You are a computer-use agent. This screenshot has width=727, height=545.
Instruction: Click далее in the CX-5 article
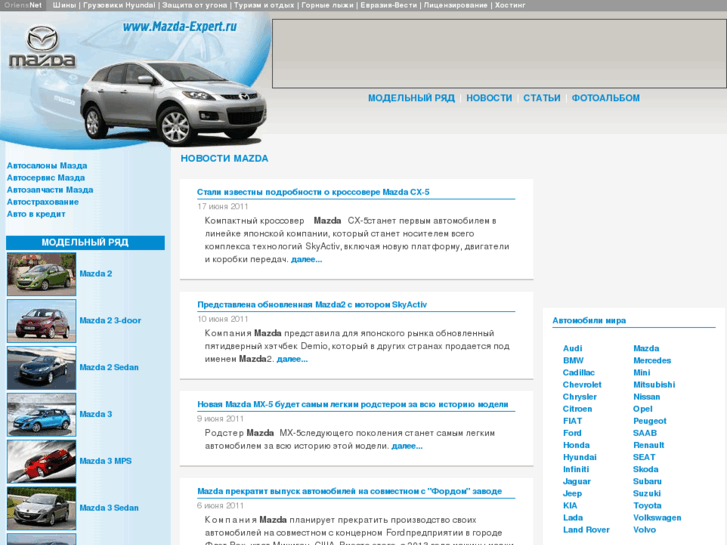coord(306,260)
